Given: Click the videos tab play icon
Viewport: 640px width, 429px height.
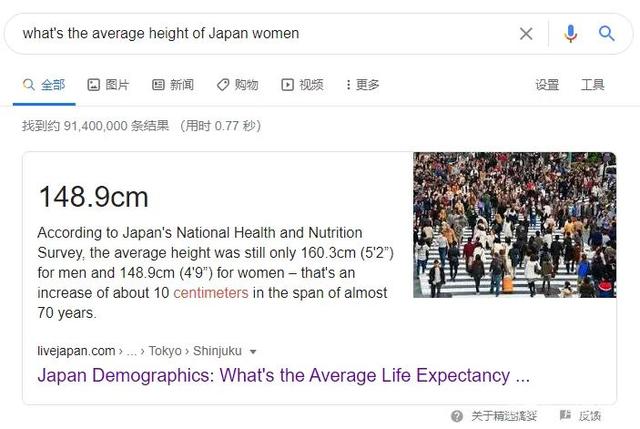Looking at the screenshot, I should pyautogui.click(x=288, y=85).
